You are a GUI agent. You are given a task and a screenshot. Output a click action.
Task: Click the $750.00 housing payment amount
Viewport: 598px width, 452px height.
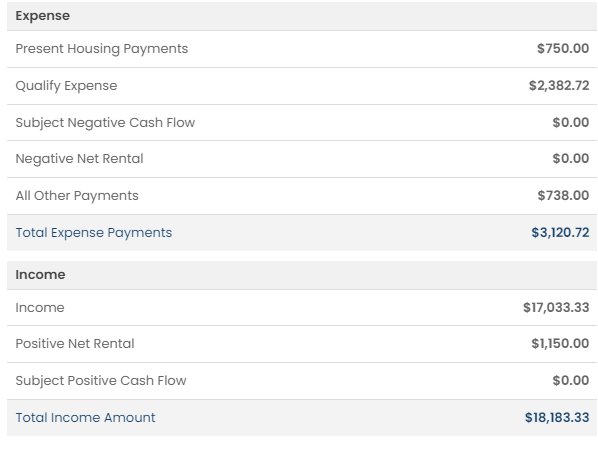[563, 48]
